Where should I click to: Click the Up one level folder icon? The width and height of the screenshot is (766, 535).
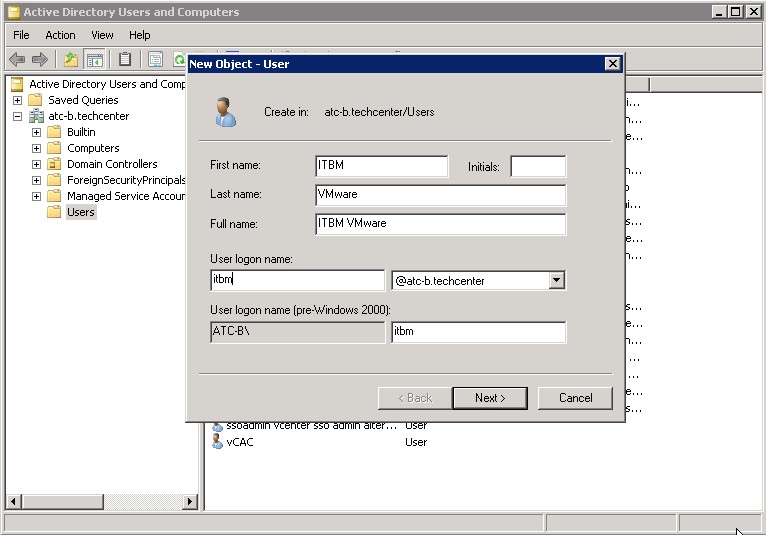[x=71, y=60]
